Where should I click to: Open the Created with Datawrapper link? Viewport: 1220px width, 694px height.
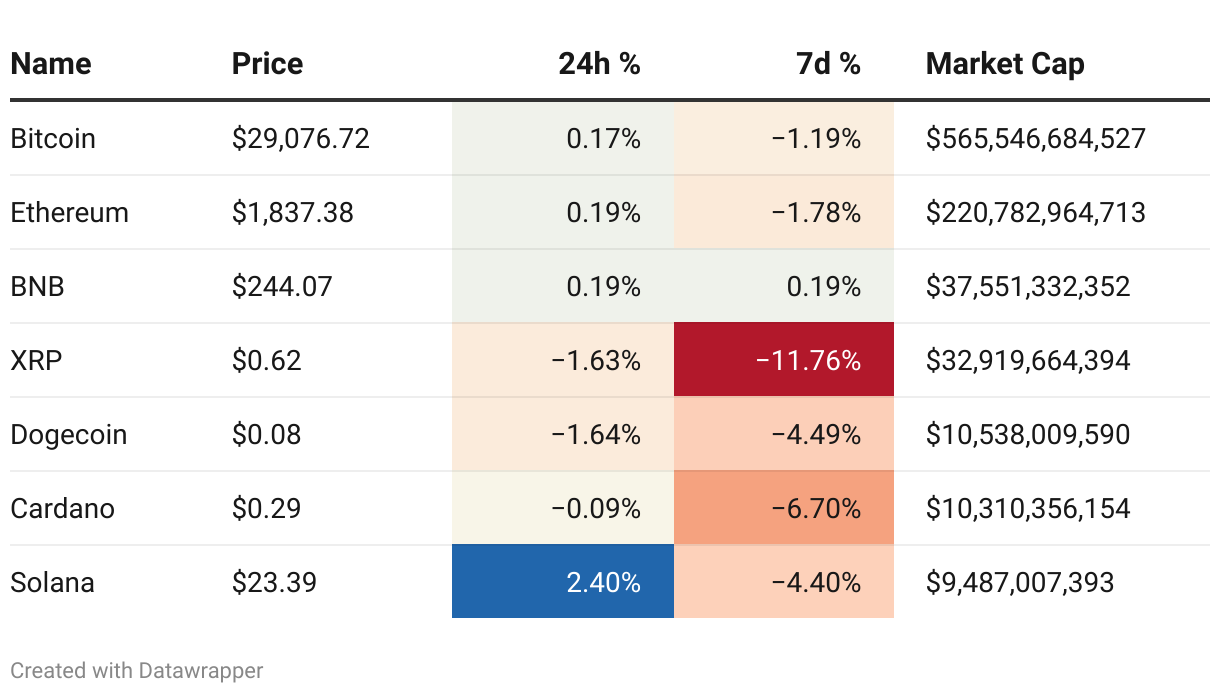[137, 670]
